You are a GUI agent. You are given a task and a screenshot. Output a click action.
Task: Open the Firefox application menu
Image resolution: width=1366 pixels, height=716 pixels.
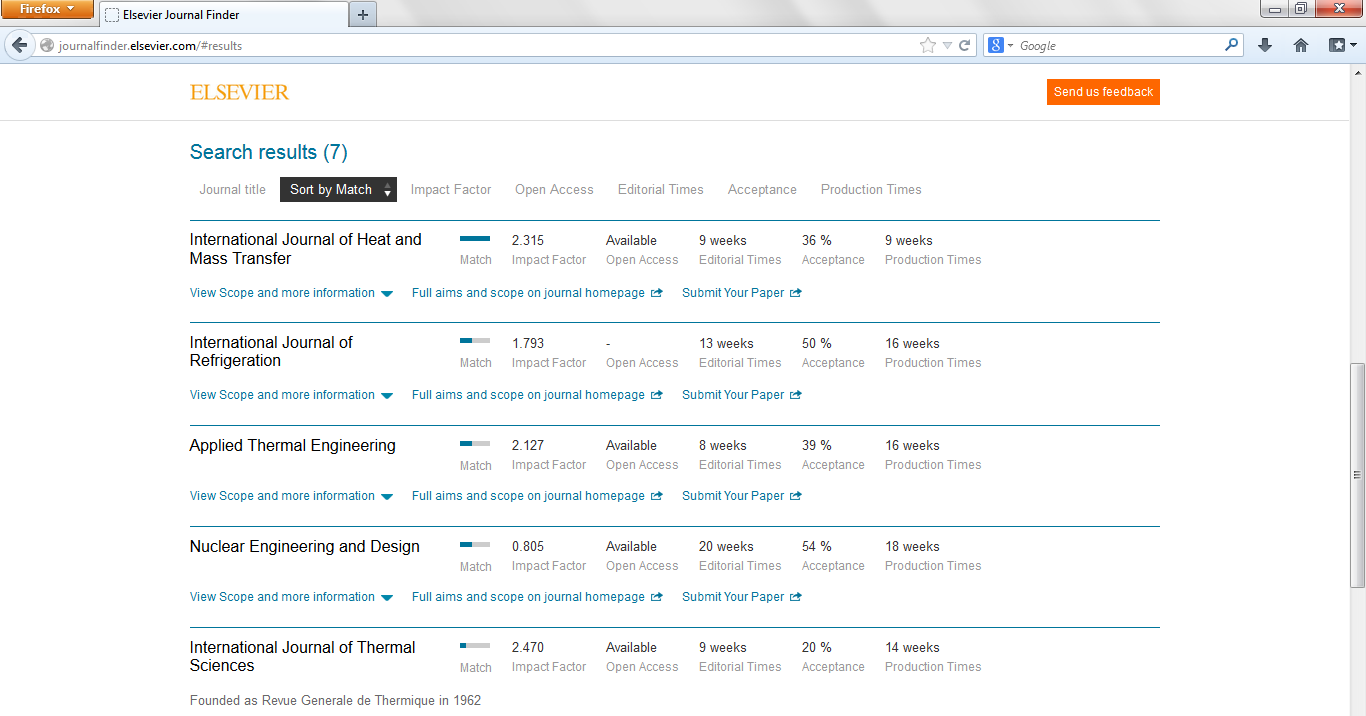[x=47, y=10]
